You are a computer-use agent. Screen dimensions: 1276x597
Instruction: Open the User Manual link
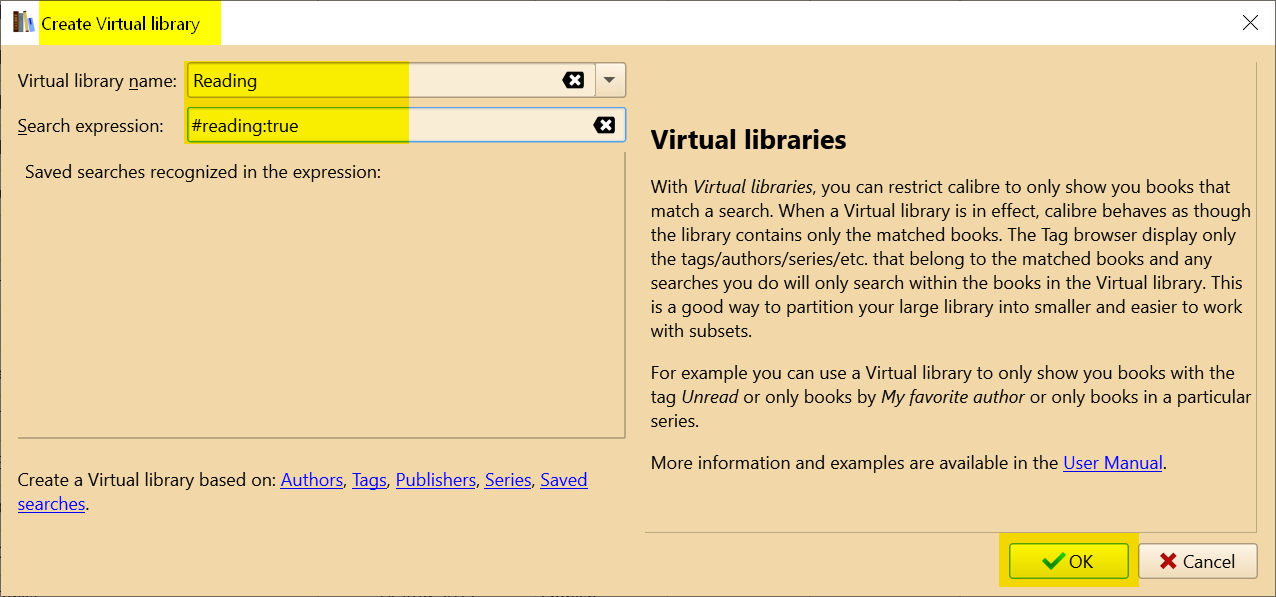pyautogui.click(x=1112, y=463)
